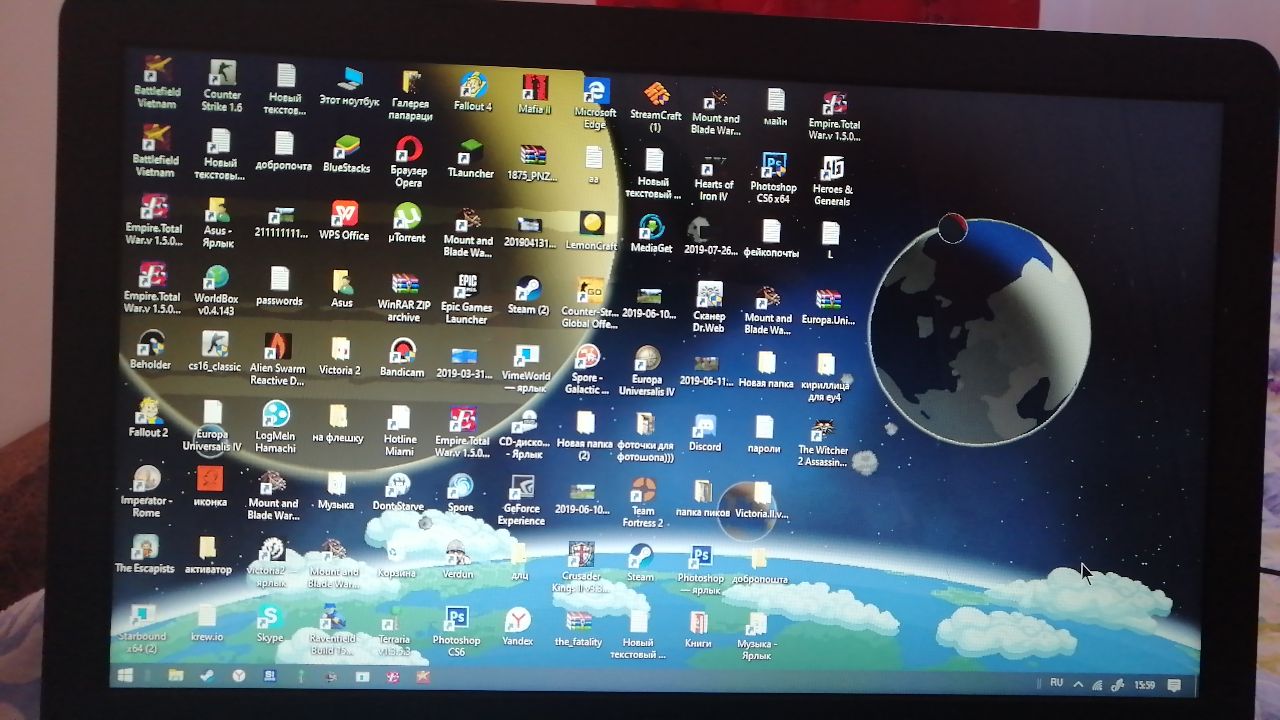Open the Этот ноутбук desktop icon
The width and height of the screenshot is (1280, 720).
click(x=349, y=87)
